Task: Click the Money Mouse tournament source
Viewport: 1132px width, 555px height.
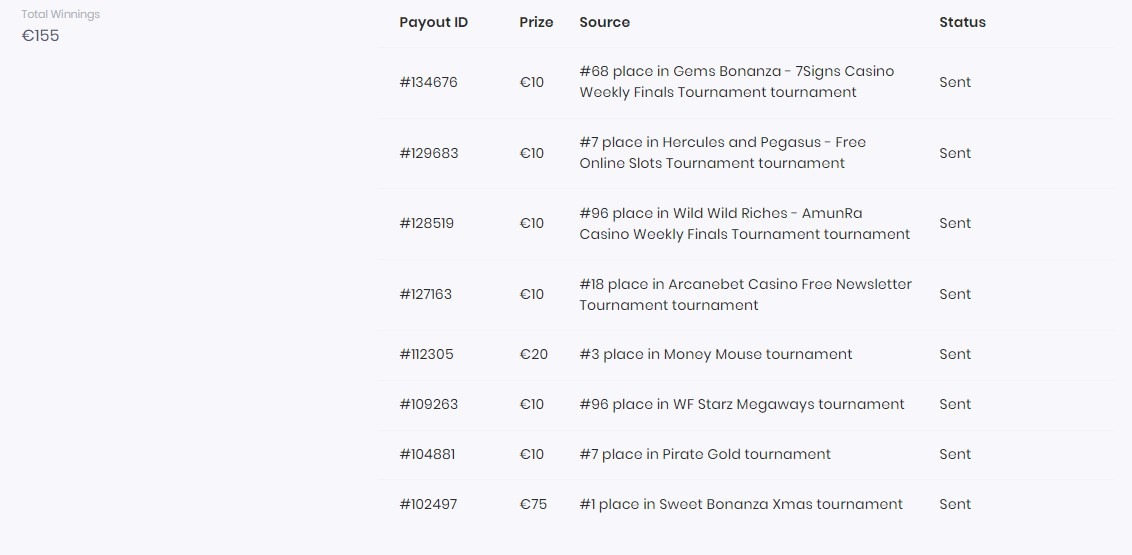Action: [715, 354]
